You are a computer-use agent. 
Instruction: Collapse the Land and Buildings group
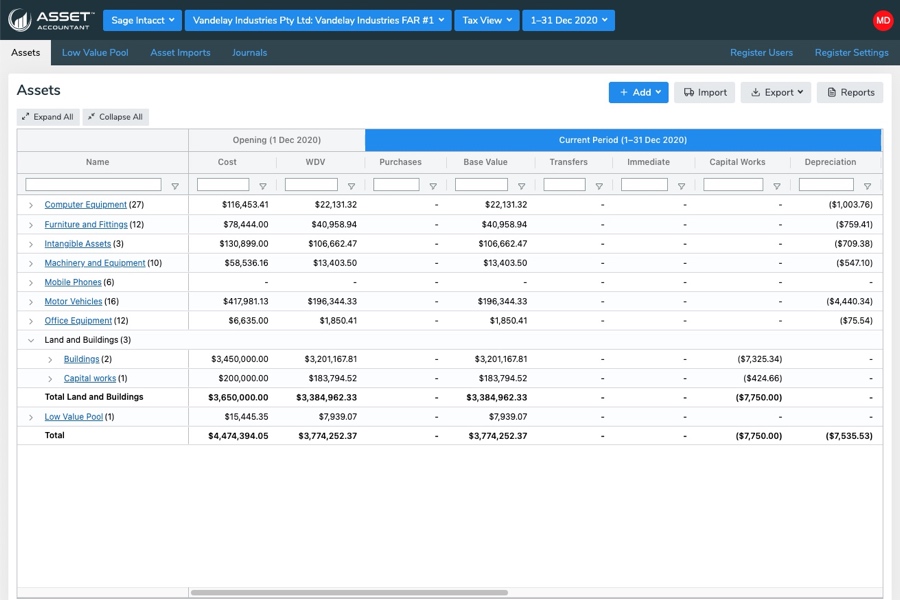click(31, 340)
